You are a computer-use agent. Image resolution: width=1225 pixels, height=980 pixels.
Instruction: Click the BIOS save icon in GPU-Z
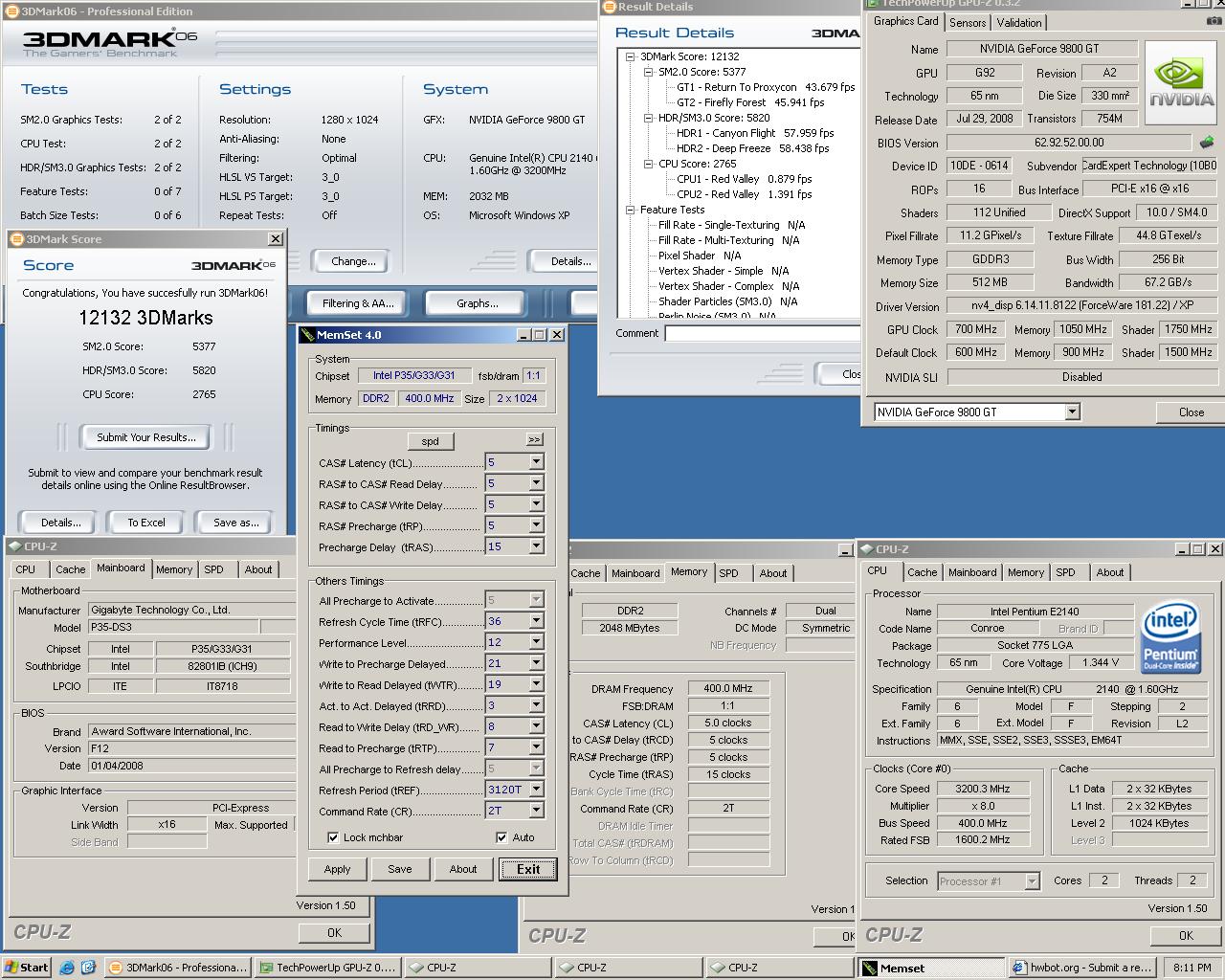1207,143
